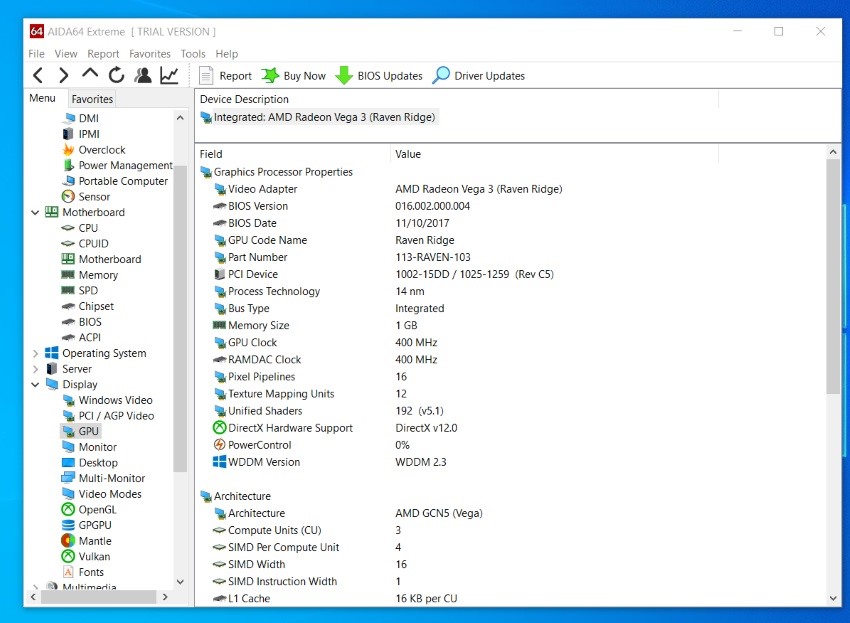Open the Tools menu

point(193,54)
